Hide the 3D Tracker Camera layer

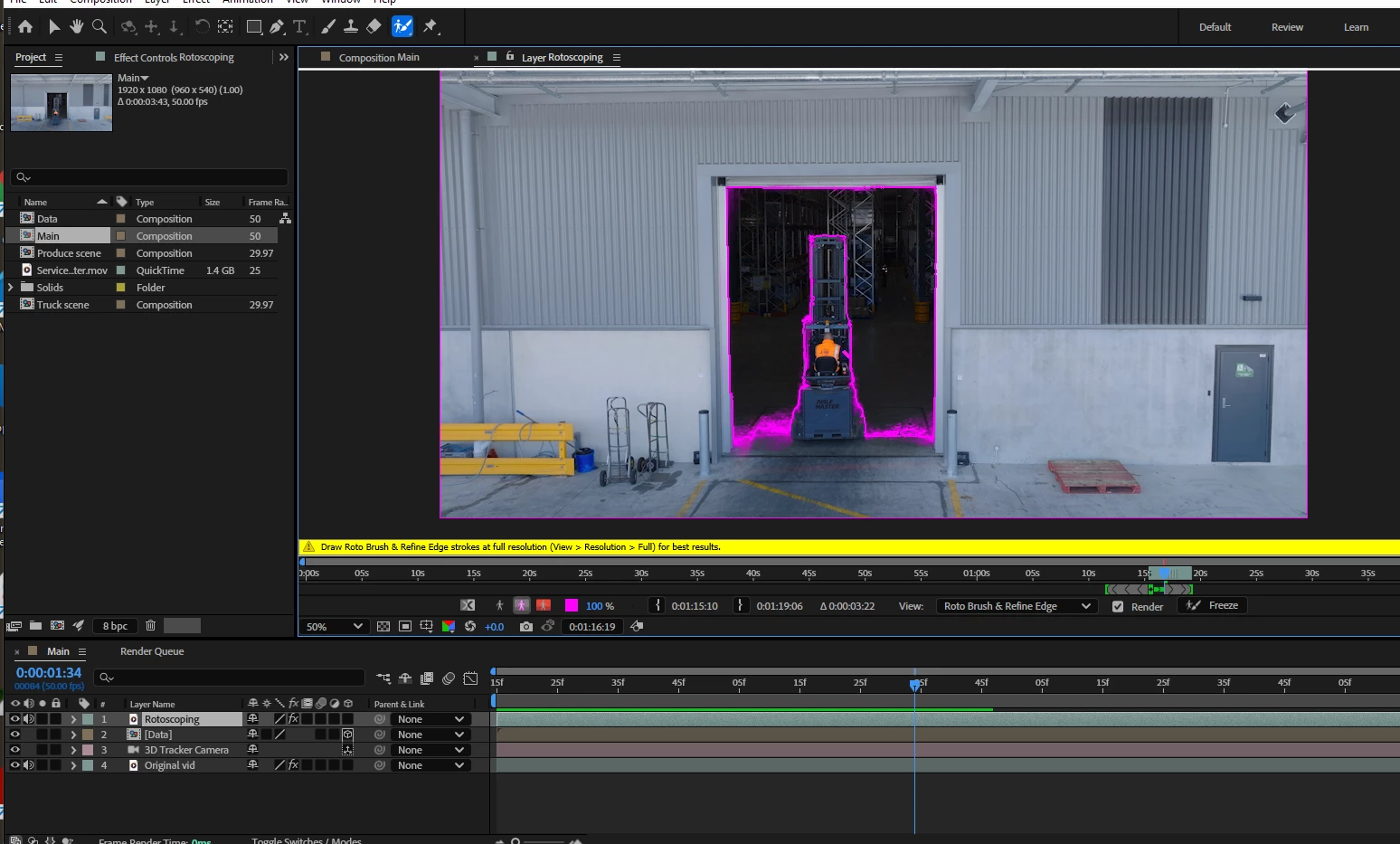pos(14,750)
